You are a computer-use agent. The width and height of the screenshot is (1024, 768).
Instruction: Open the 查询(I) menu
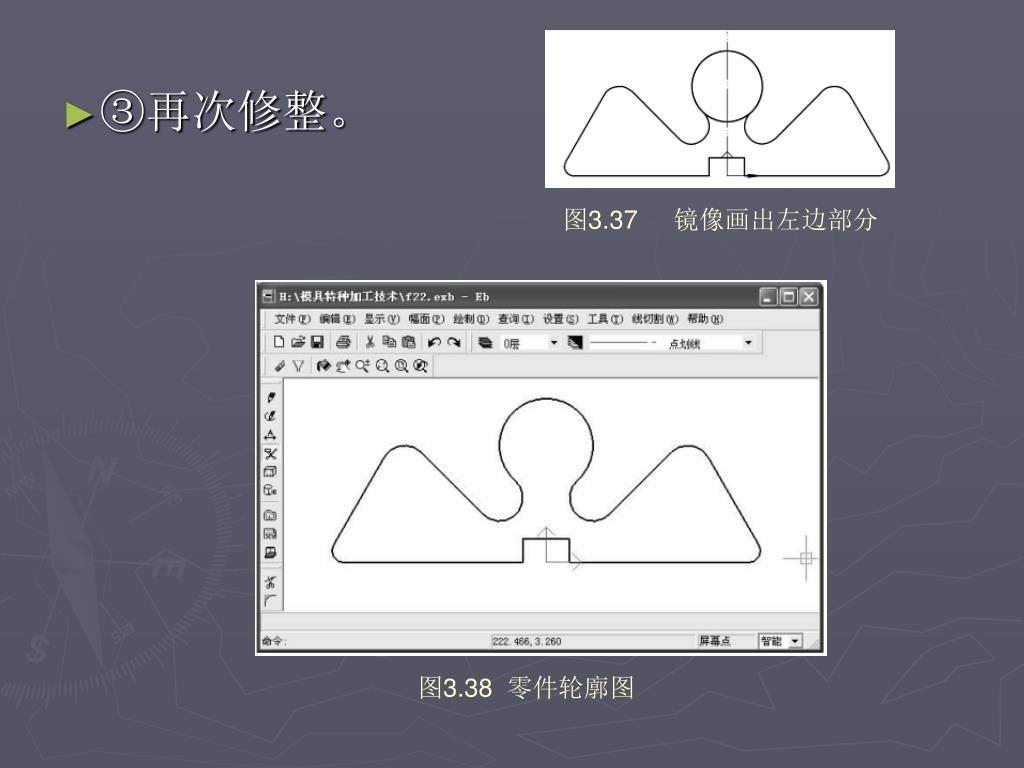pyautogui.click(x=515, y=319)
